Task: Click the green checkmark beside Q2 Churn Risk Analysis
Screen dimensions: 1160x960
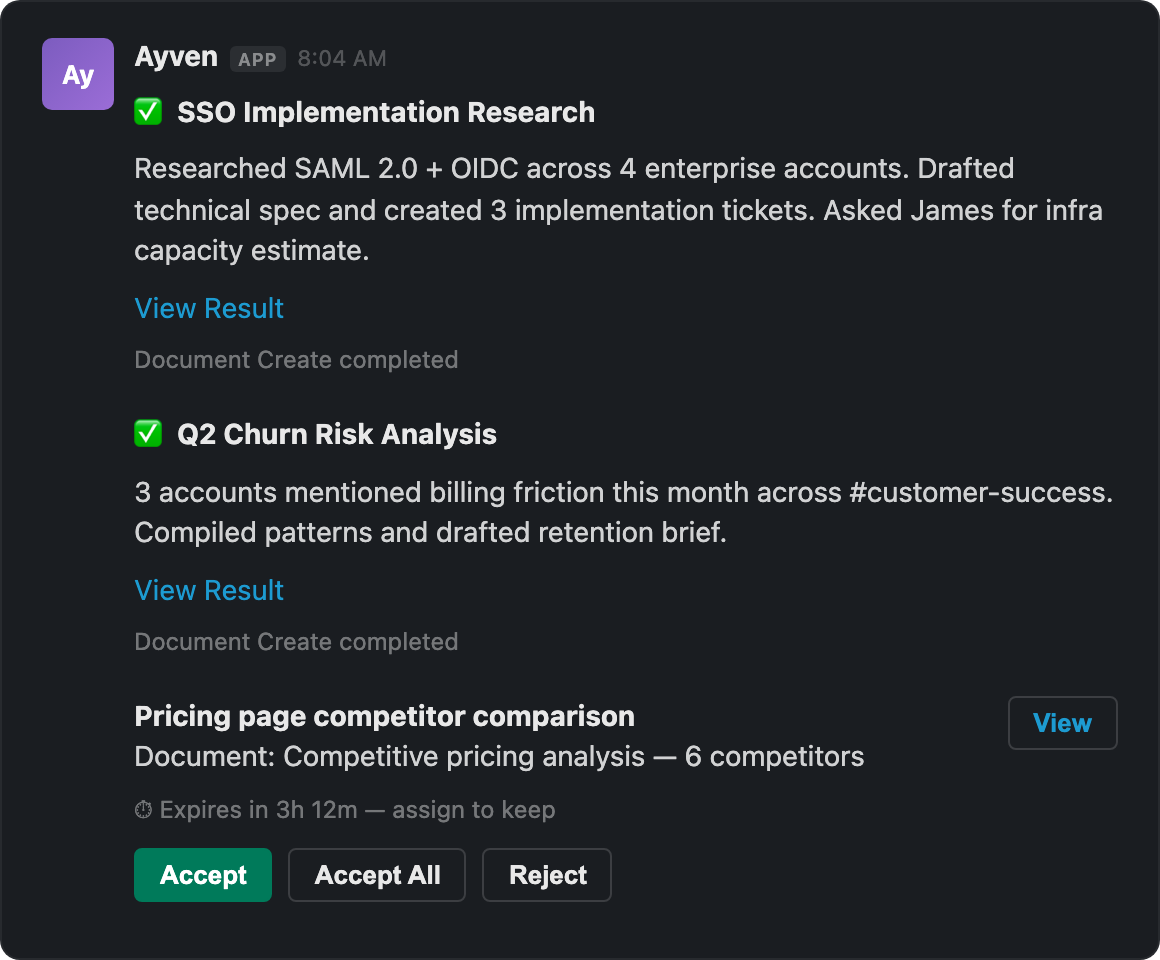Action: point(147,434)
